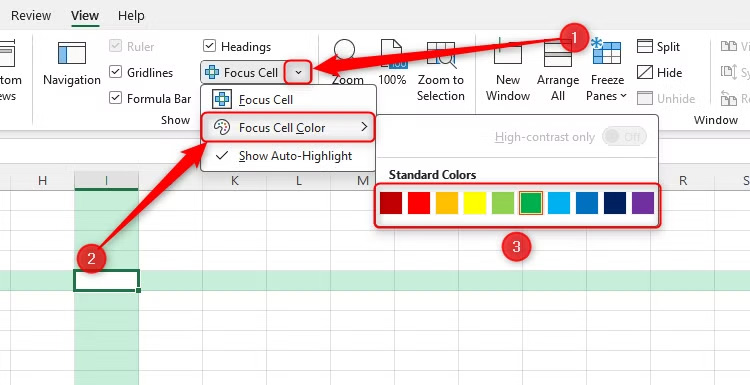Open the Focus Cell Color submenu
The image size is (750, 385).
(288, 127)
